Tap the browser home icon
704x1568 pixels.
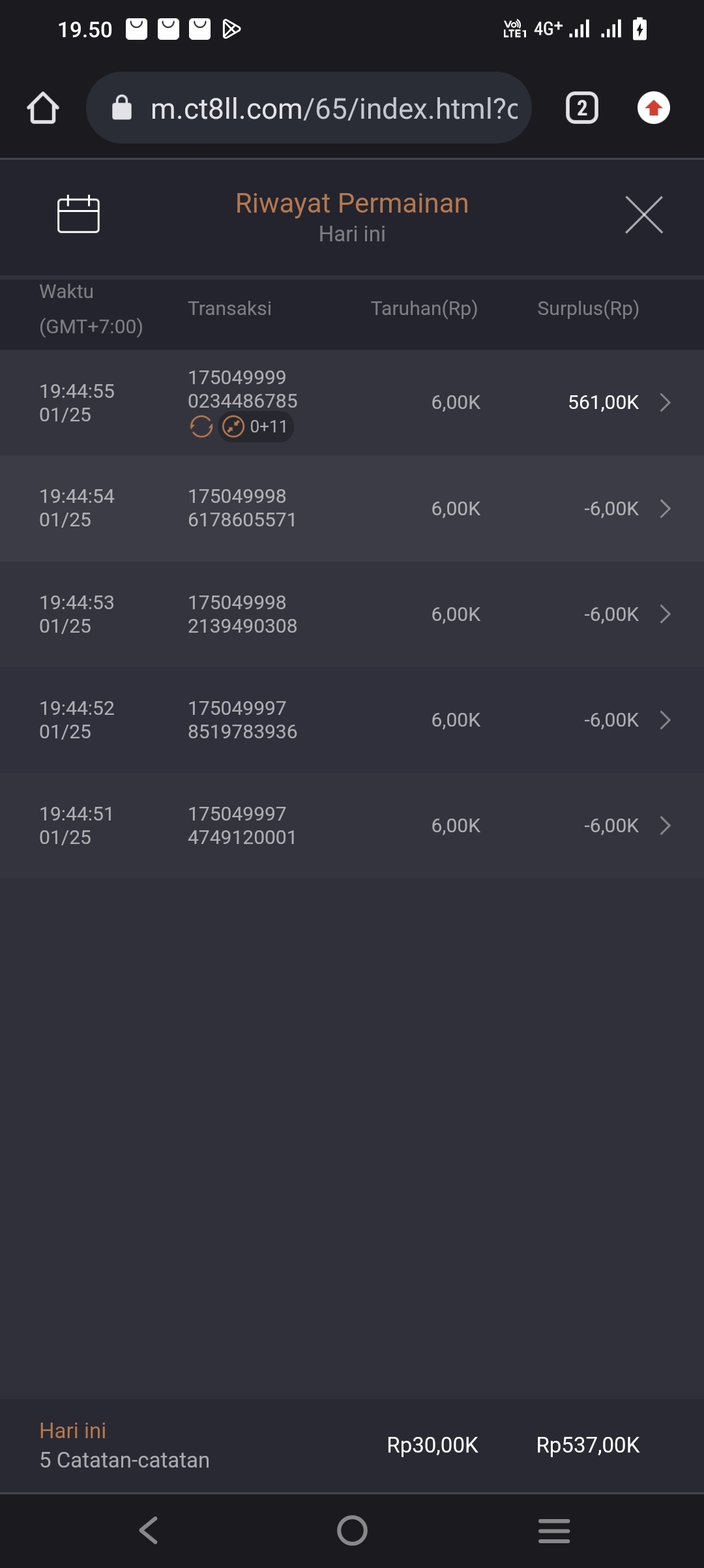tap(43, 108)
